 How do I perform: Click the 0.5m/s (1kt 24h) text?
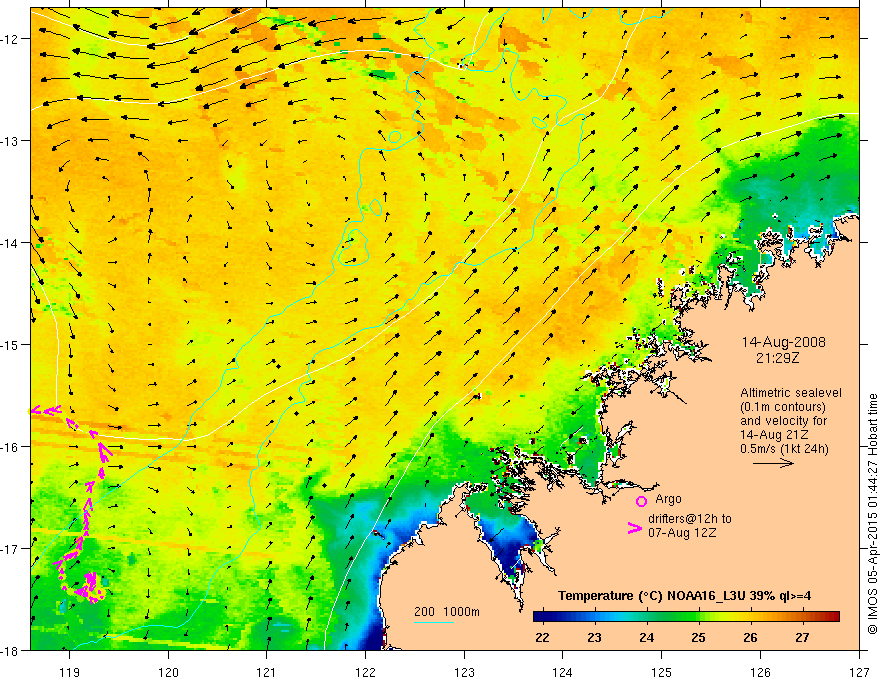(x=784, y=448)
